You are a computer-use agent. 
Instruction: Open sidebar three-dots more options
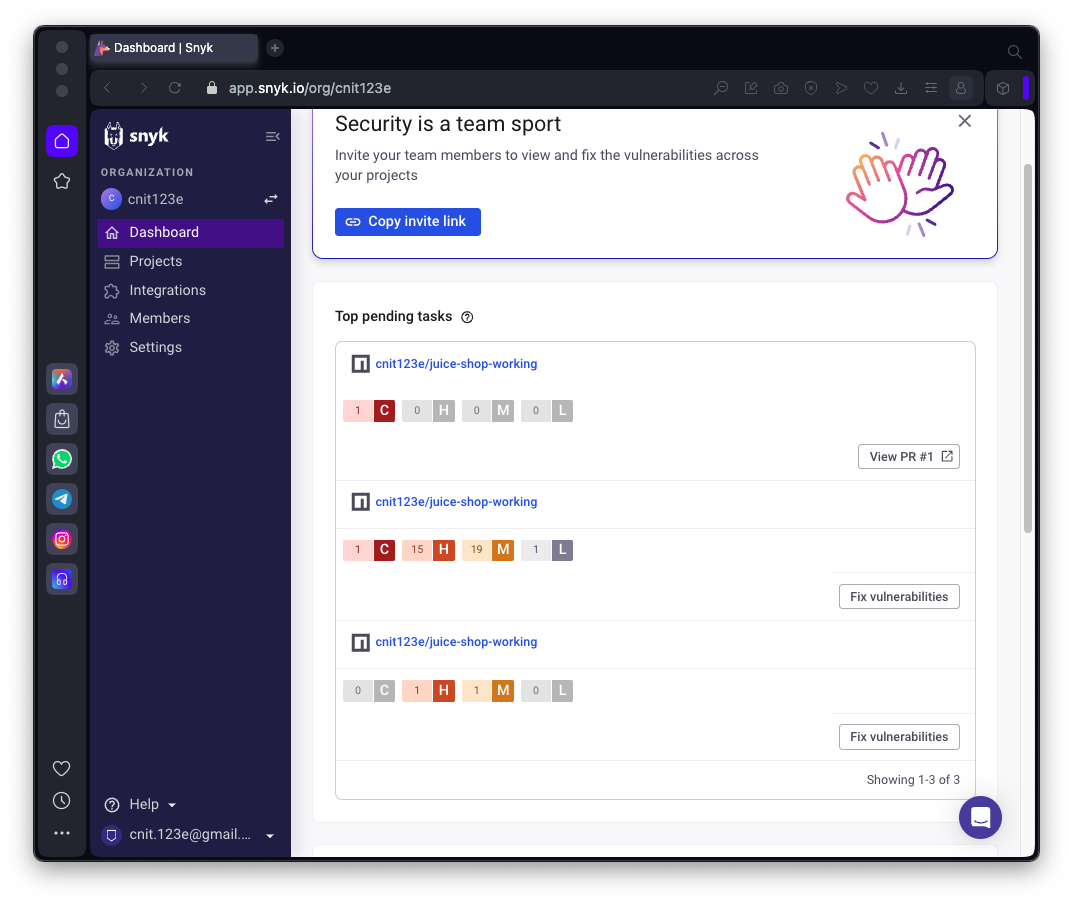pos(62,833)
